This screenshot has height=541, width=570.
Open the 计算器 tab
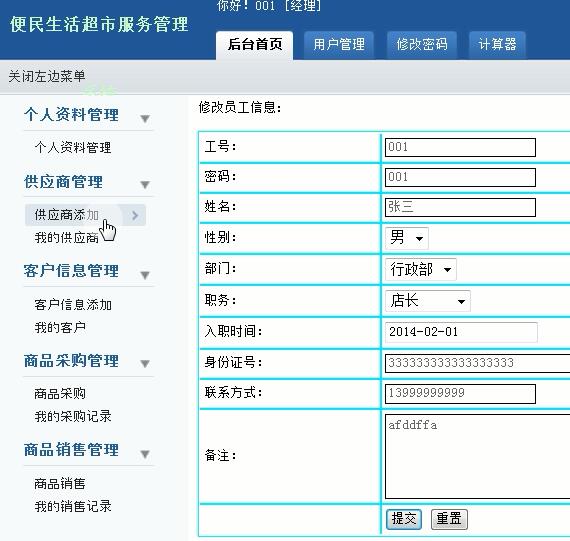click(497, 45)
